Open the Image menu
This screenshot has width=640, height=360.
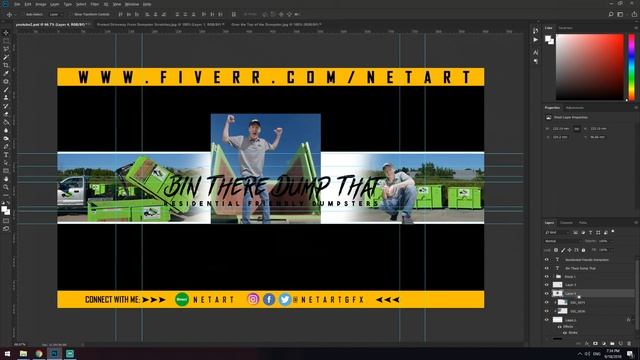pyautogui.click(x=41, y=4)
